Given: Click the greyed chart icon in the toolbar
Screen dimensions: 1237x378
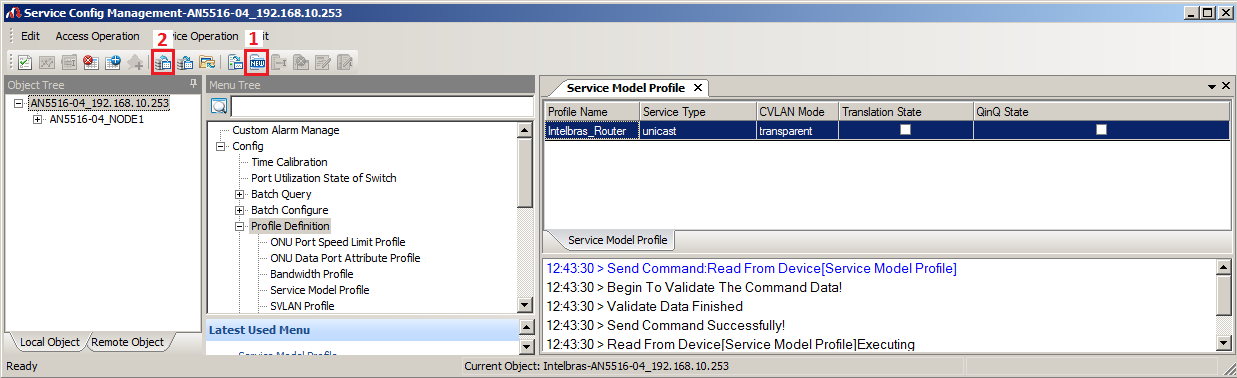Looking at the screenshot, I should [x=47, y=62].
